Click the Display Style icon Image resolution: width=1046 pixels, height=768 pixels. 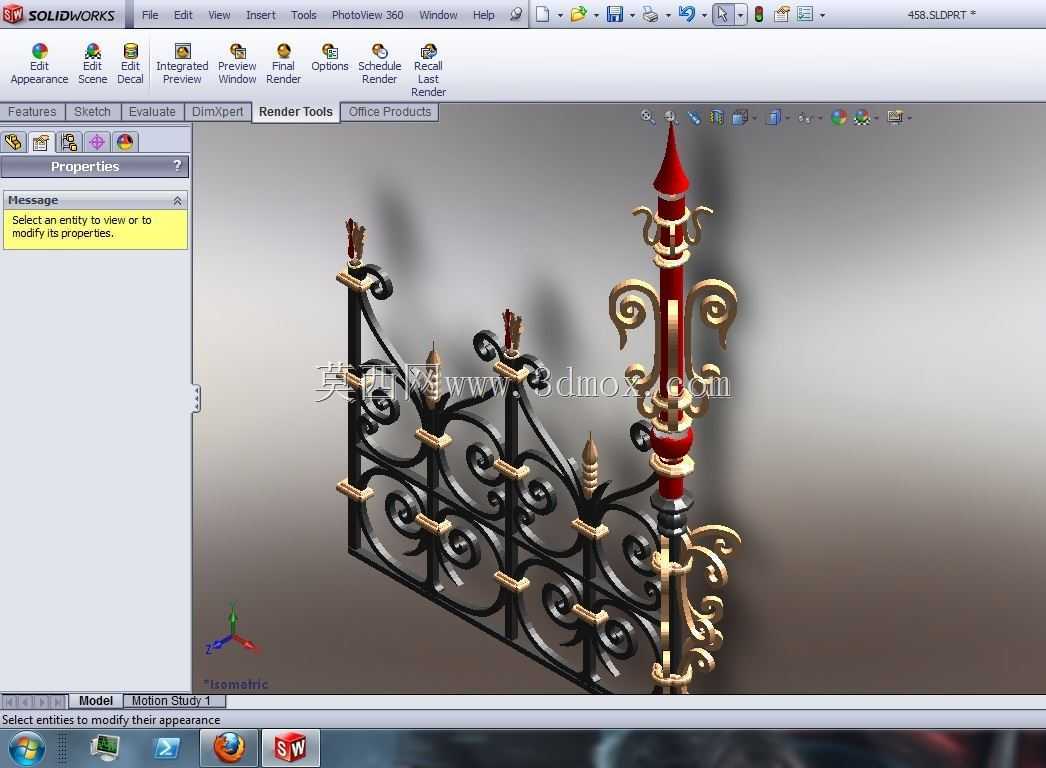point(773,117)
